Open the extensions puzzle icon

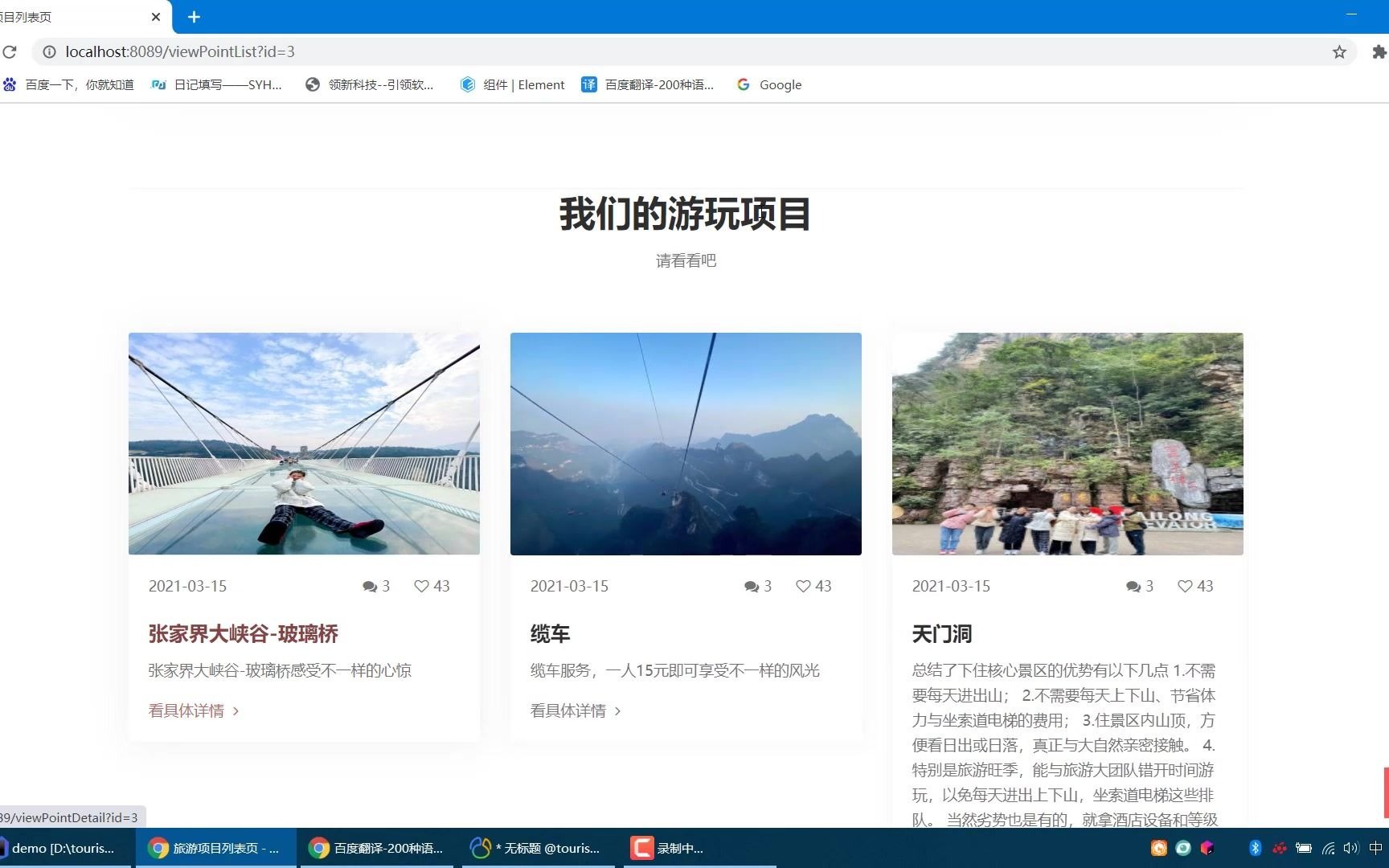(1379, 52)
